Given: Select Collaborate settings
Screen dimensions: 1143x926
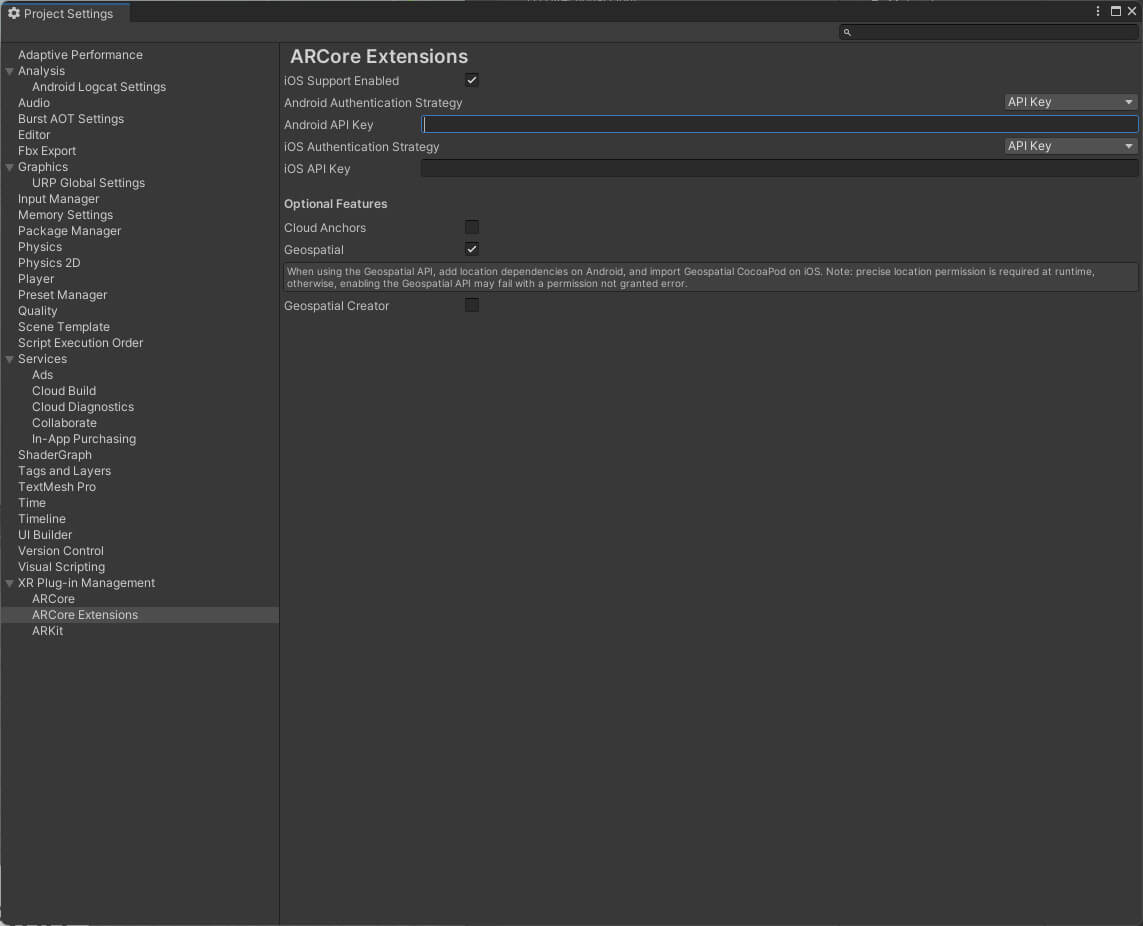Looking at the screenshot, I should pos(64,424).
